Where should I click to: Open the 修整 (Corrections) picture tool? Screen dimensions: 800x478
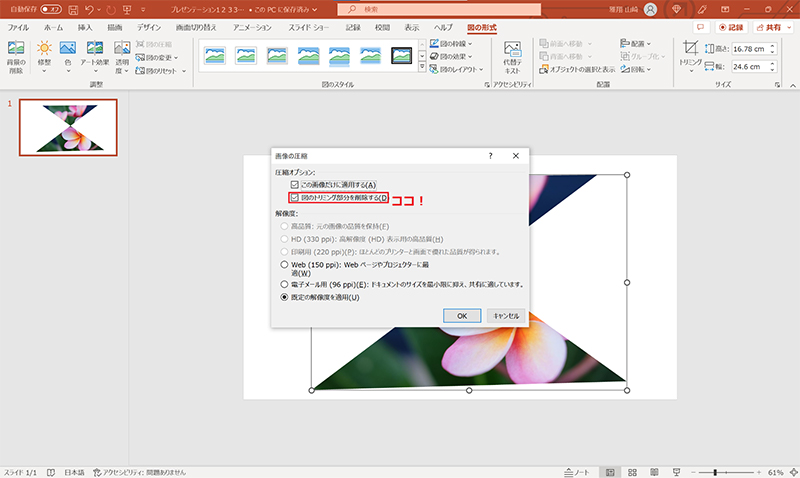(44, 55)
